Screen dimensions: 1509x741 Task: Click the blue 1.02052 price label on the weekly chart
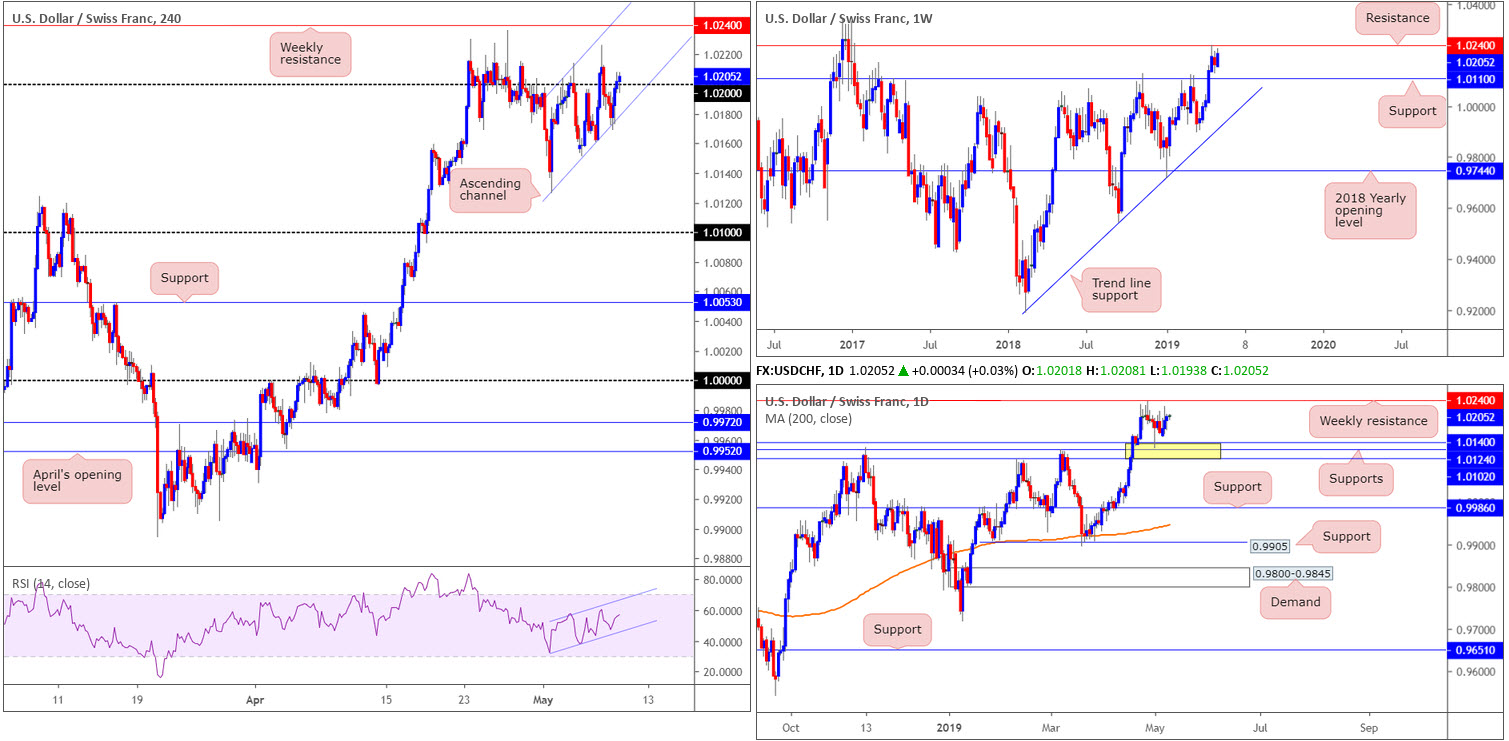(x=1476, y=62)
